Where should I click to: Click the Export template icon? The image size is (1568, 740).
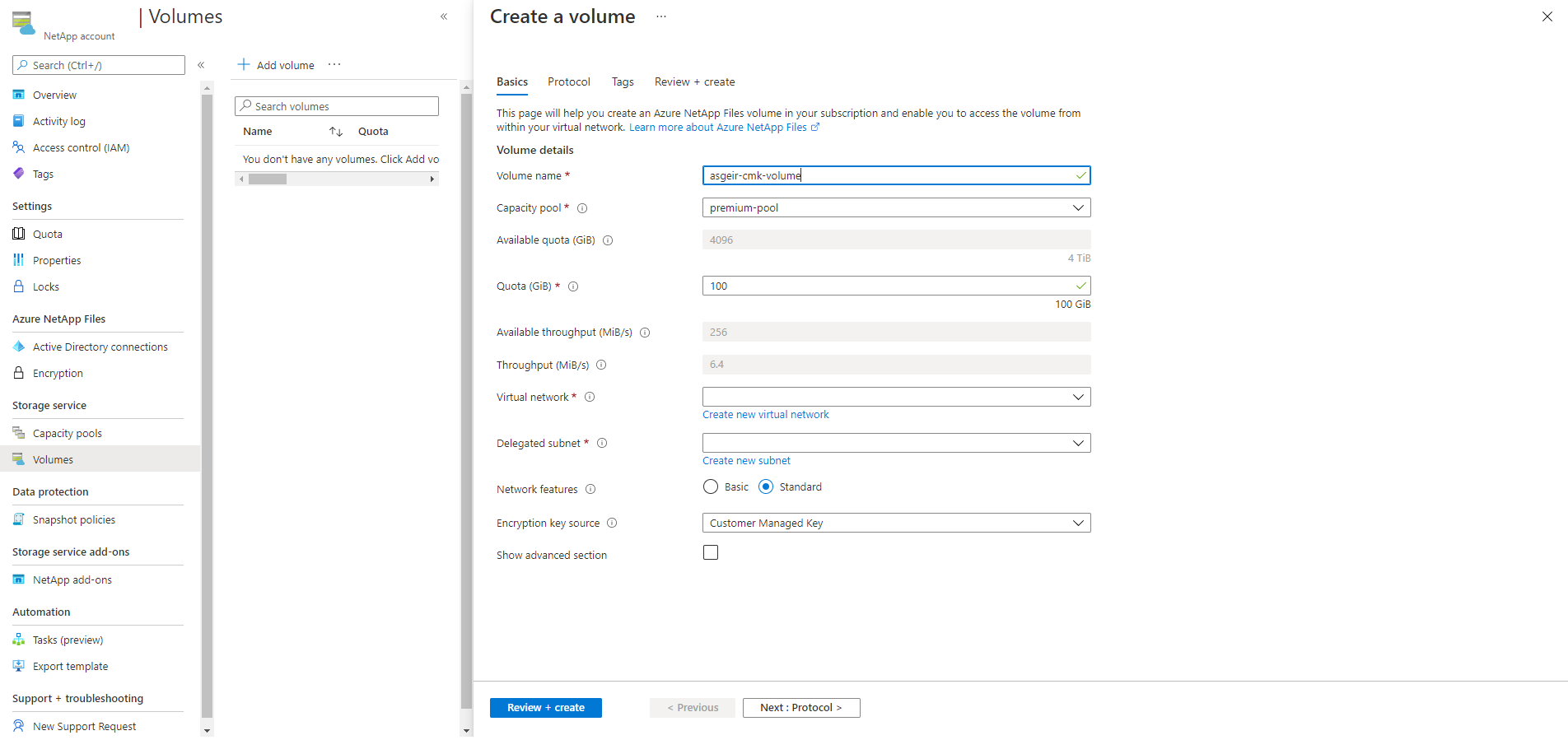(x=19, y=666)
